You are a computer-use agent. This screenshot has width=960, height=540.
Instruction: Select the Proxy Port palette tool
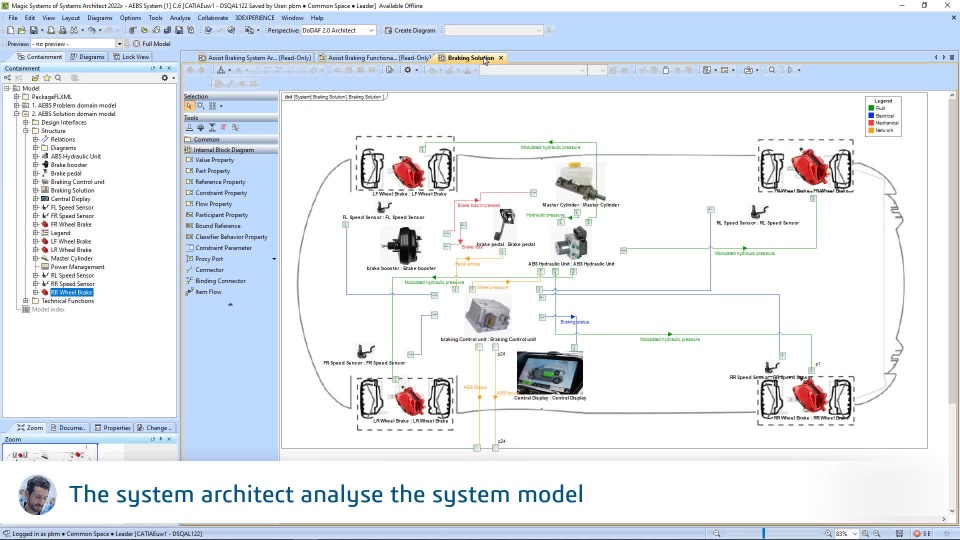(209, 259)
